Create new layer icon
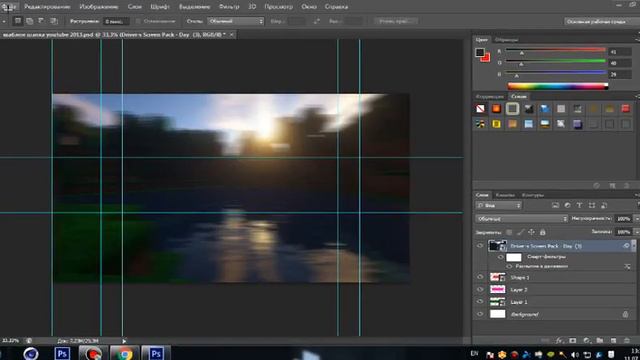Viewport: 640px width, 360px height. [613, 340]
